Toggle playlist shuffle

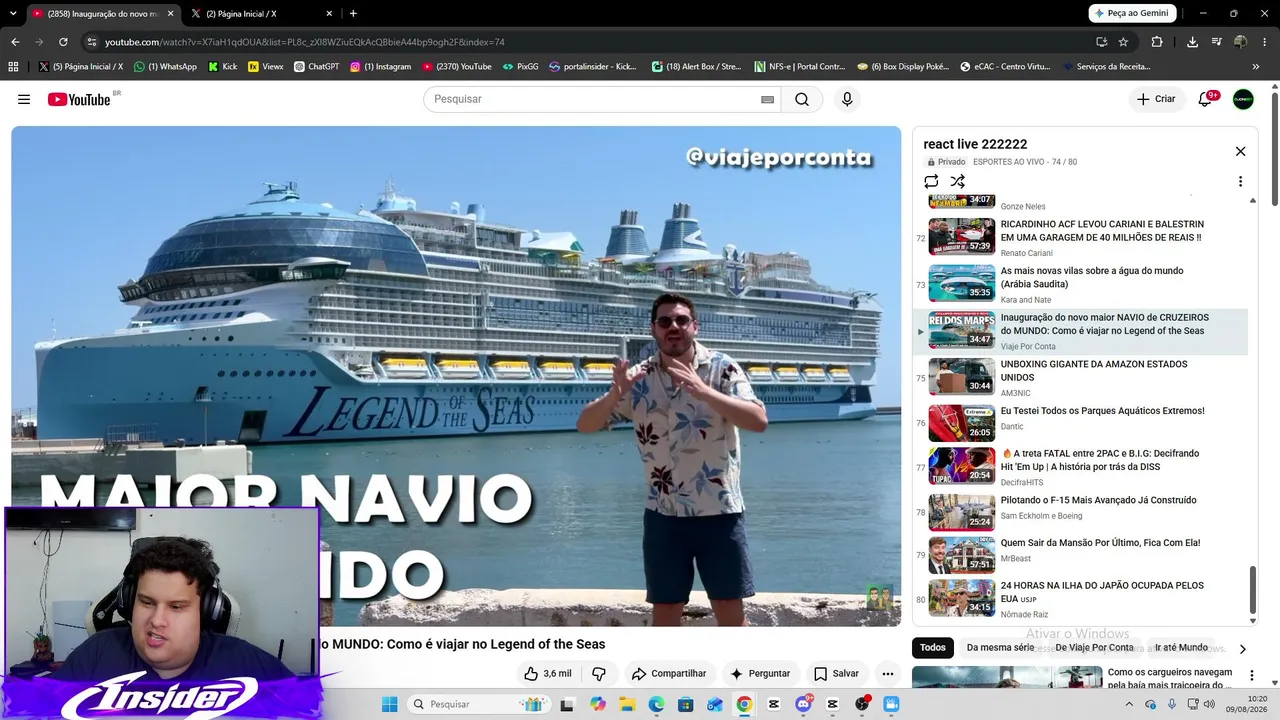[958, 181]
